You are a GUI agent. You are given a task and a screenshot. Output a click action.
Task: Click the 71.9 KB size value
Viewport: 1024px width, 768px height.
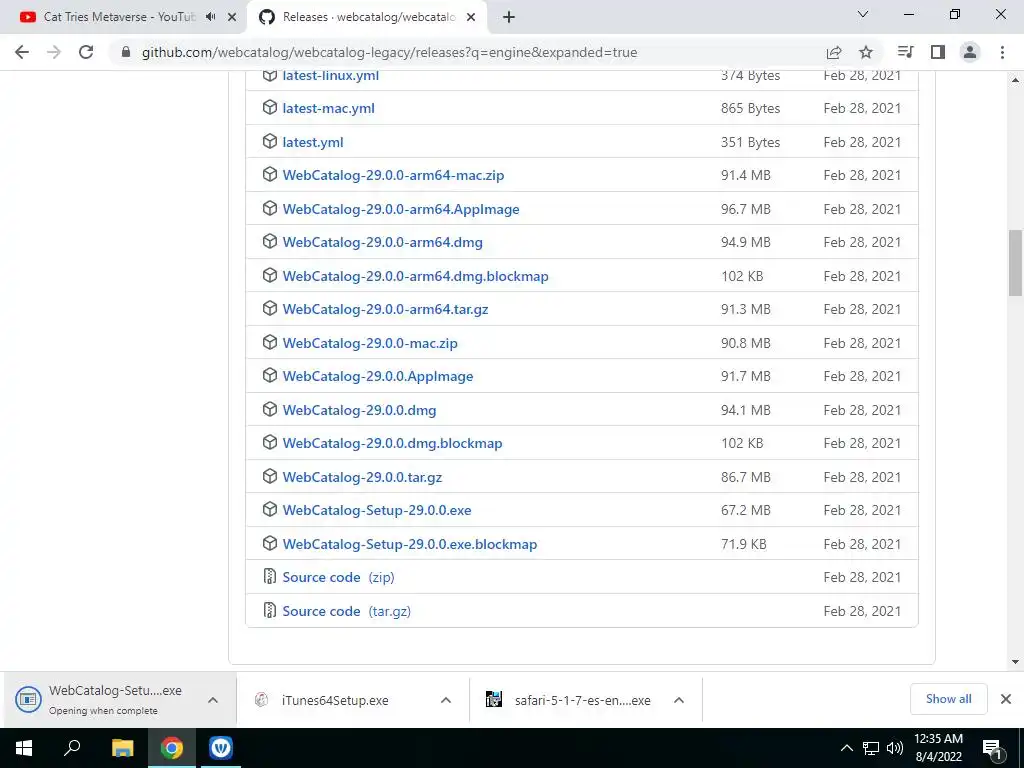pyautogui.click(x=744, y=544)
